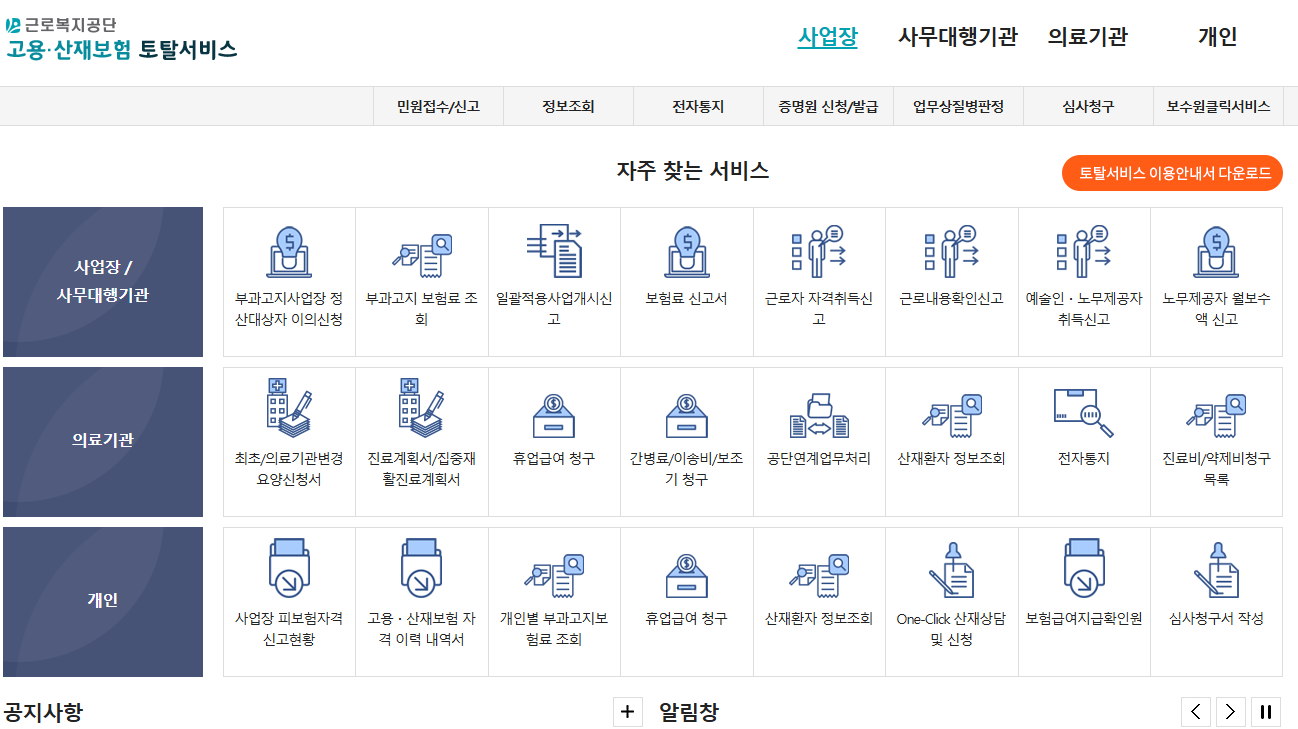Open the 민원접수/신고 menu
The image size is (1298, 729).
438,105
